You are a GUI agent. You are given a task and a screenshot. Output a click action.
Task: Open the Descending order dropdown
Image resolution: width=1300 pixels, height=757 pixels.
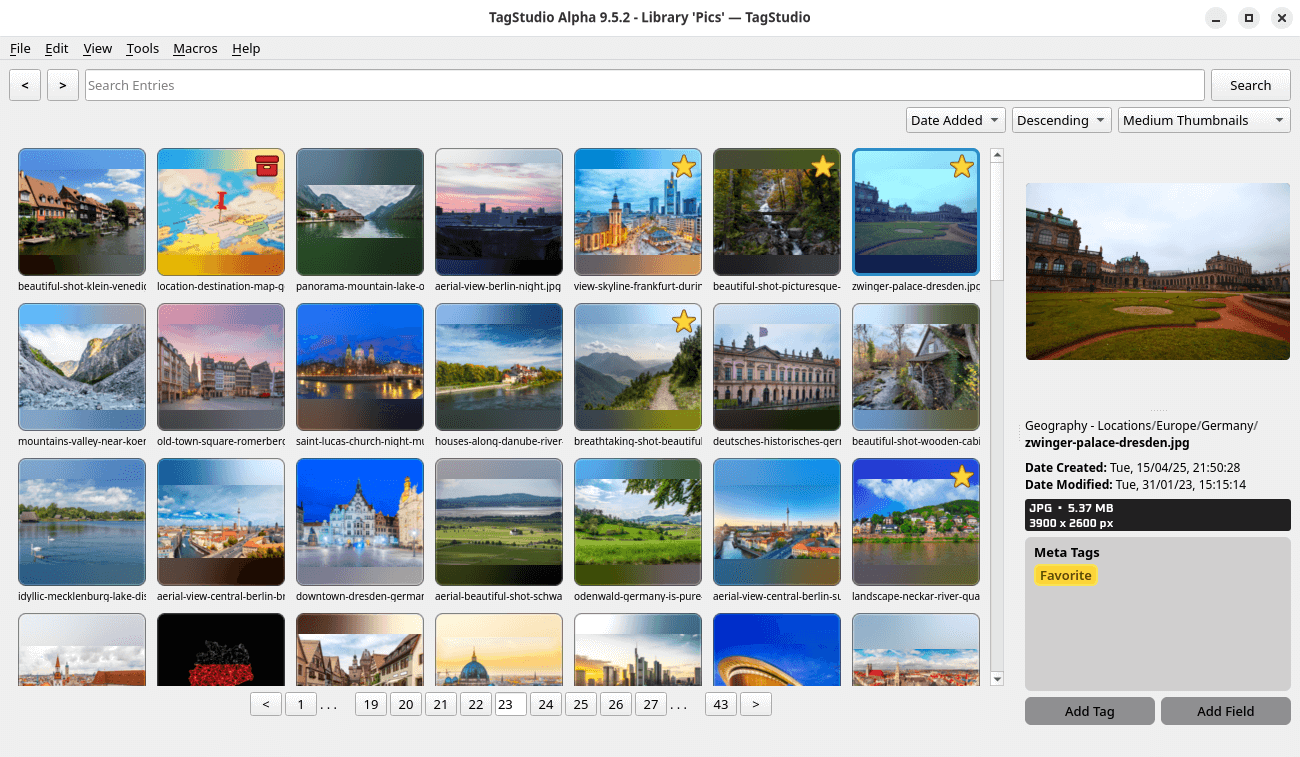1061,120
